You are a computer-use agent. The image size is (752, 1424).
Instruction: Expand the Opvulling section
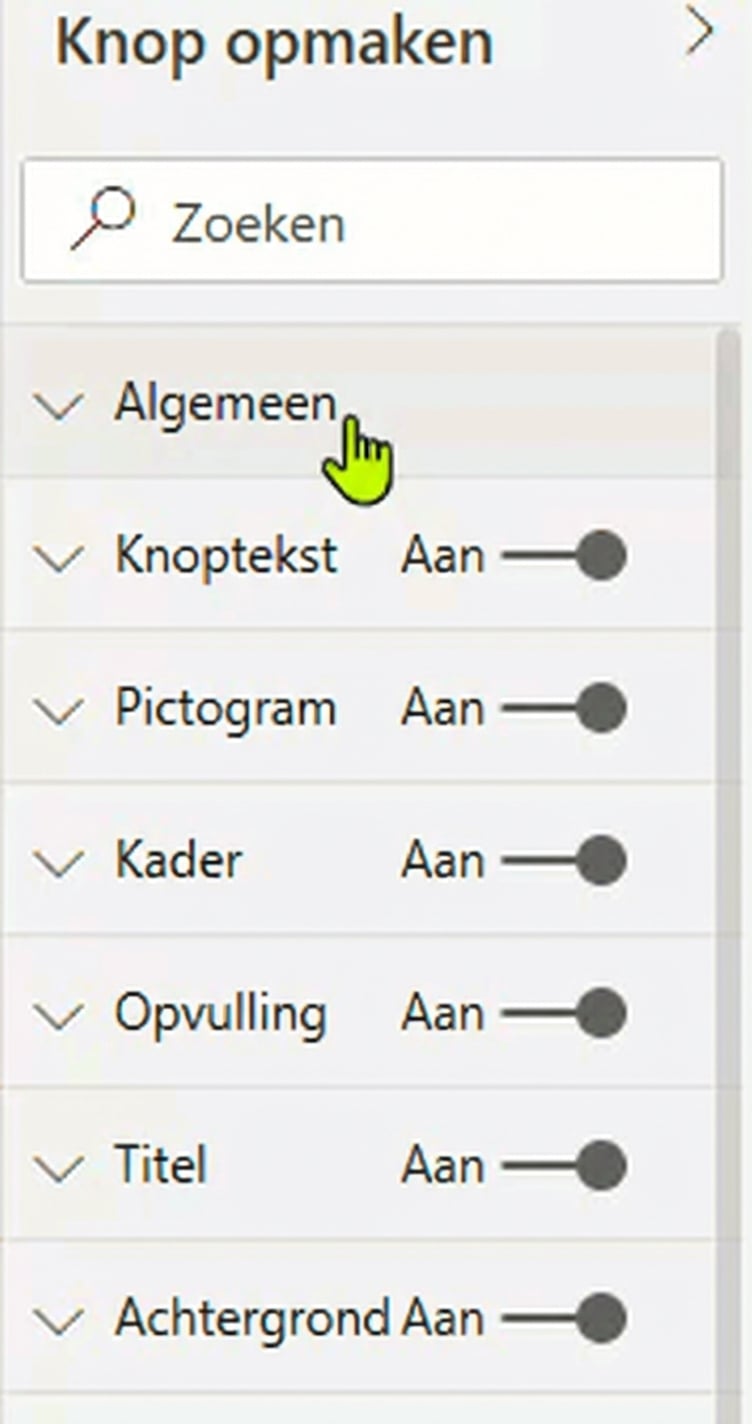pos(60,1012)
